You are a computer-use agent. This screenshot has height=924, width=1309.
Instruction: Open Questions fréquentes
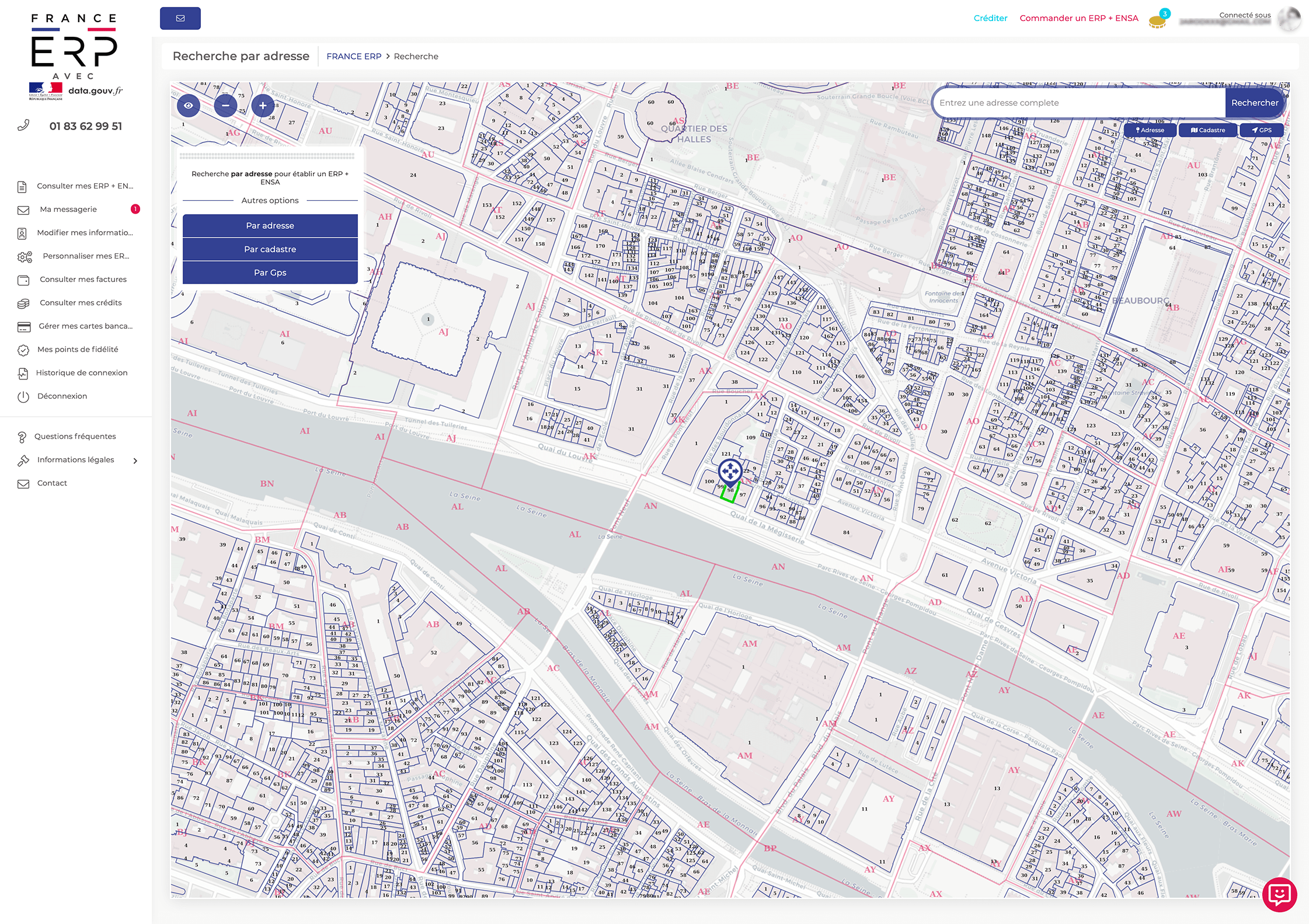pos(75,437)
